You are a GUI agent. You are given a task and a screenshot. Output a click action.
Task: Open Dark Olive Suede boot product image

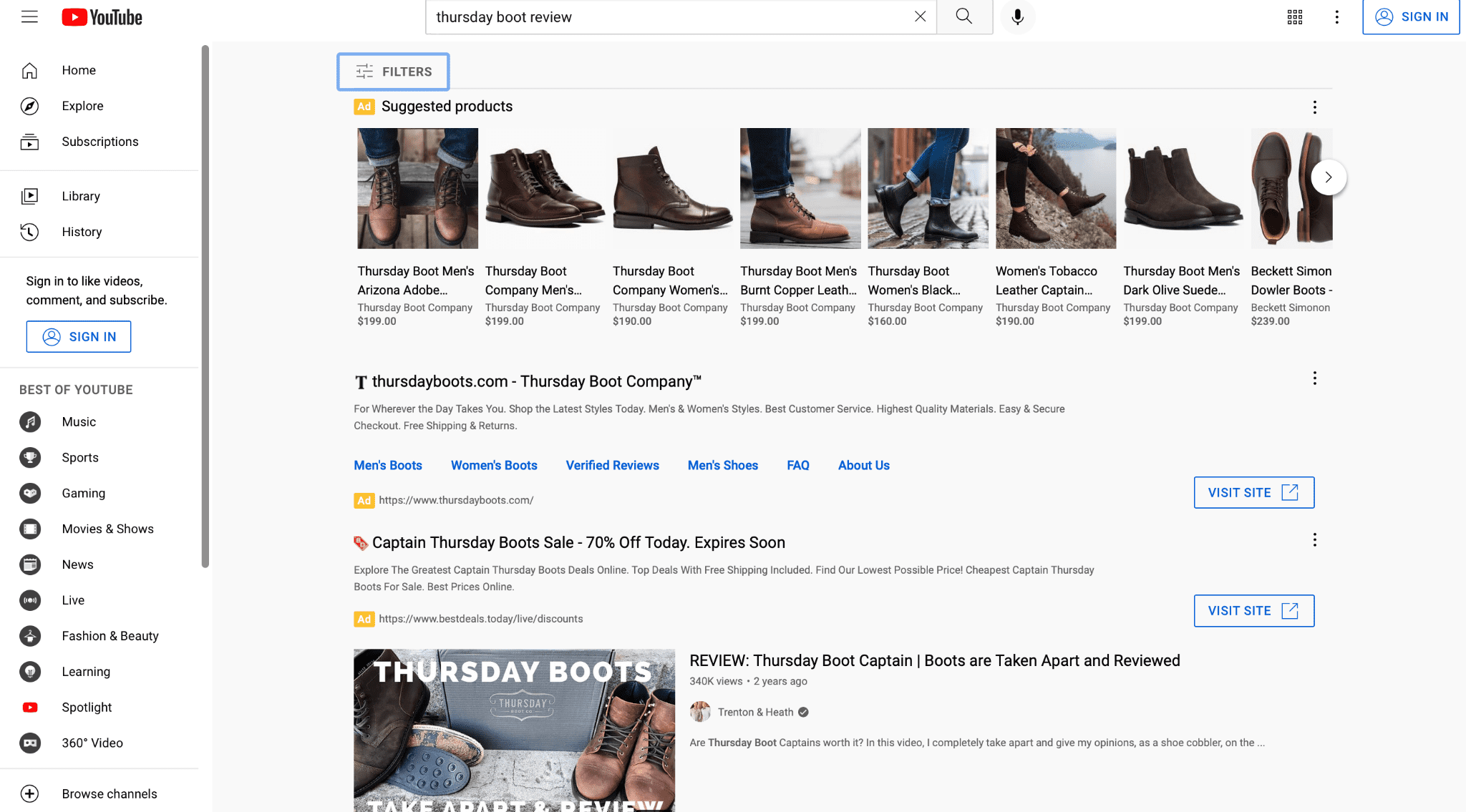tap(1183, 188)
